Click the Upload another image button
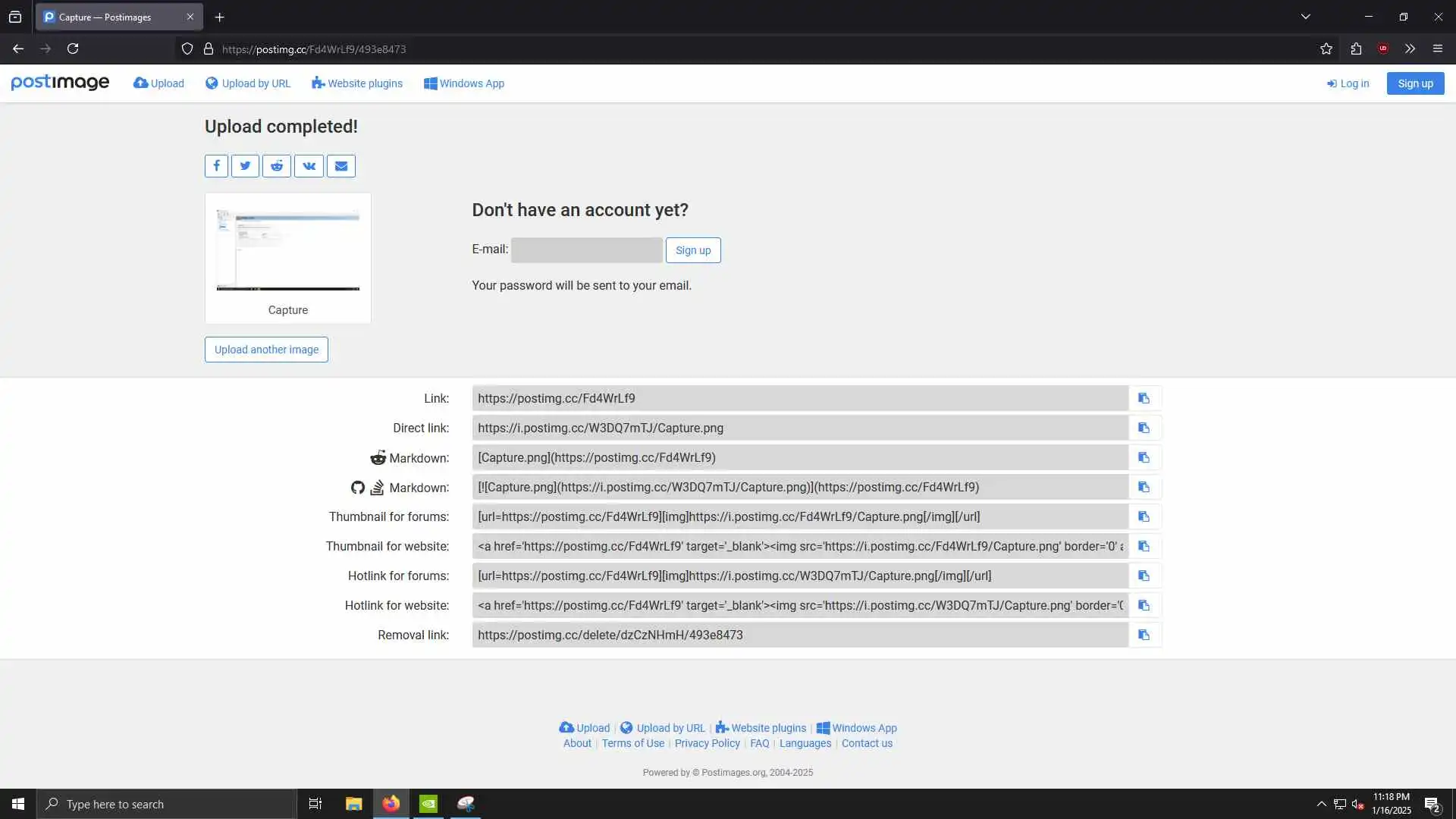The image size is (1456, 819). coord(266,350)
